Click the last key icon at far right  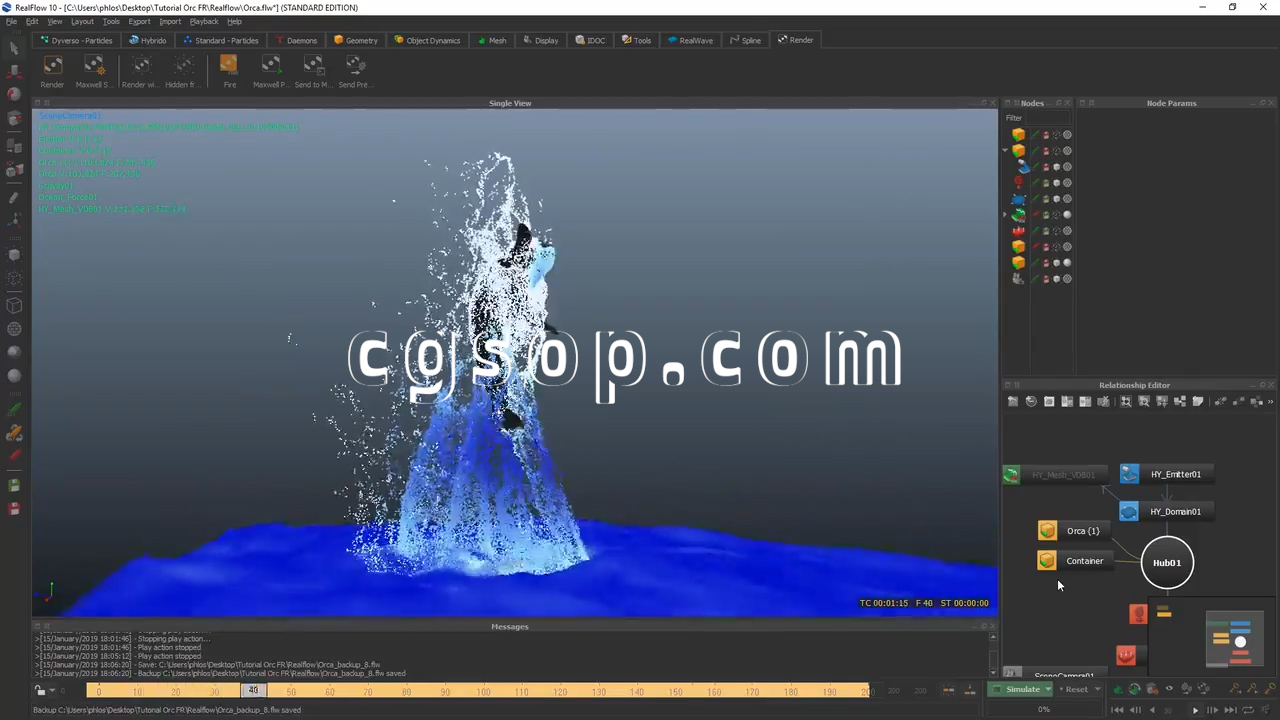pos(1268,689)
